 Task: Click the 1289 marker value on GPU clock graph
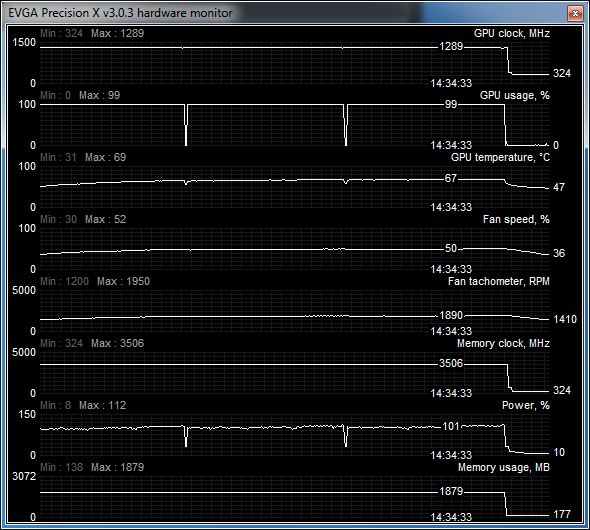[451, 47]
